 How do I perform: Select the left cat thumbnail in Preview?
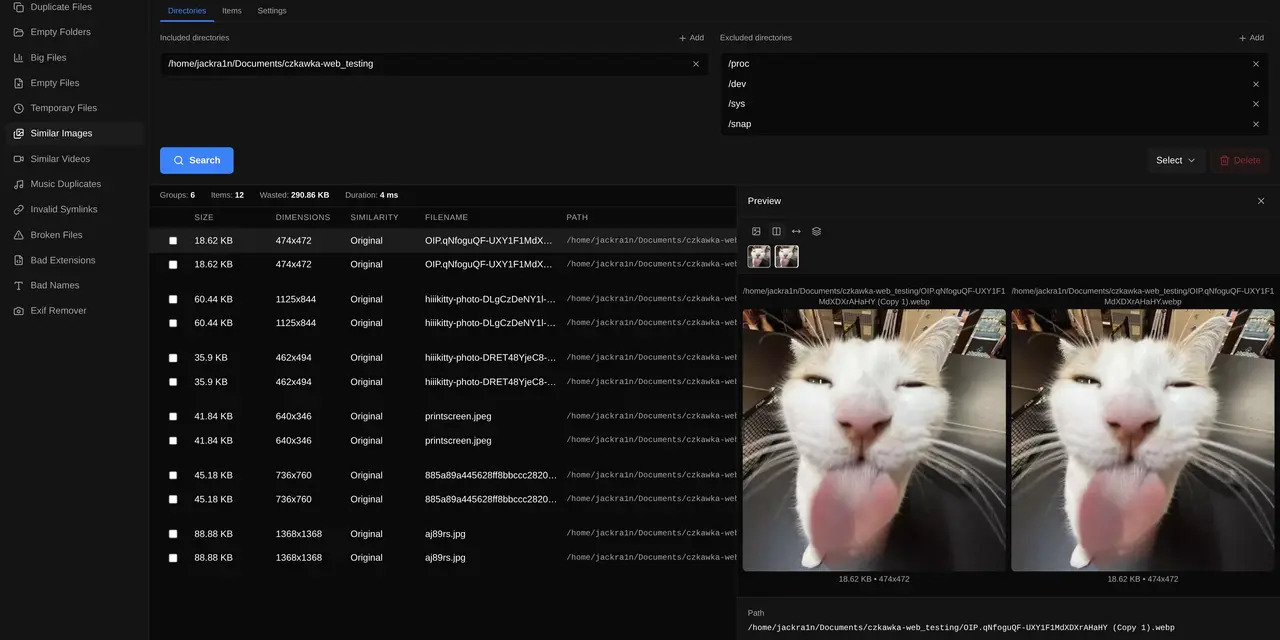click(759, 257)
